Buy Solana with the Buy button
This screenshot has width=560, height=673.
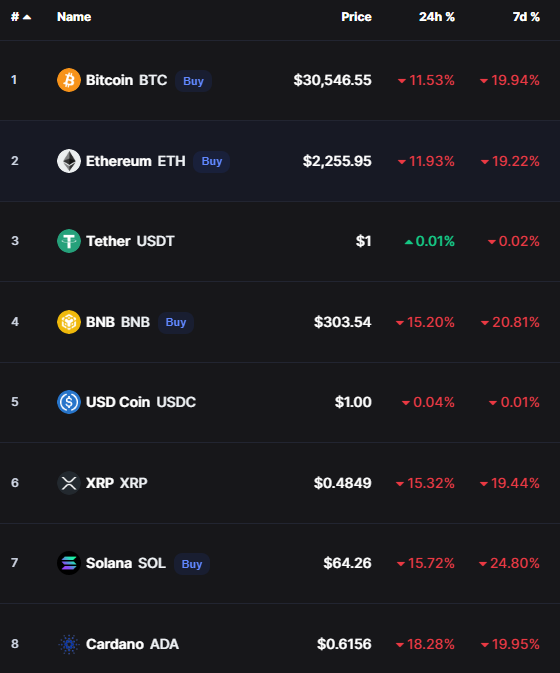click(192, 564)
